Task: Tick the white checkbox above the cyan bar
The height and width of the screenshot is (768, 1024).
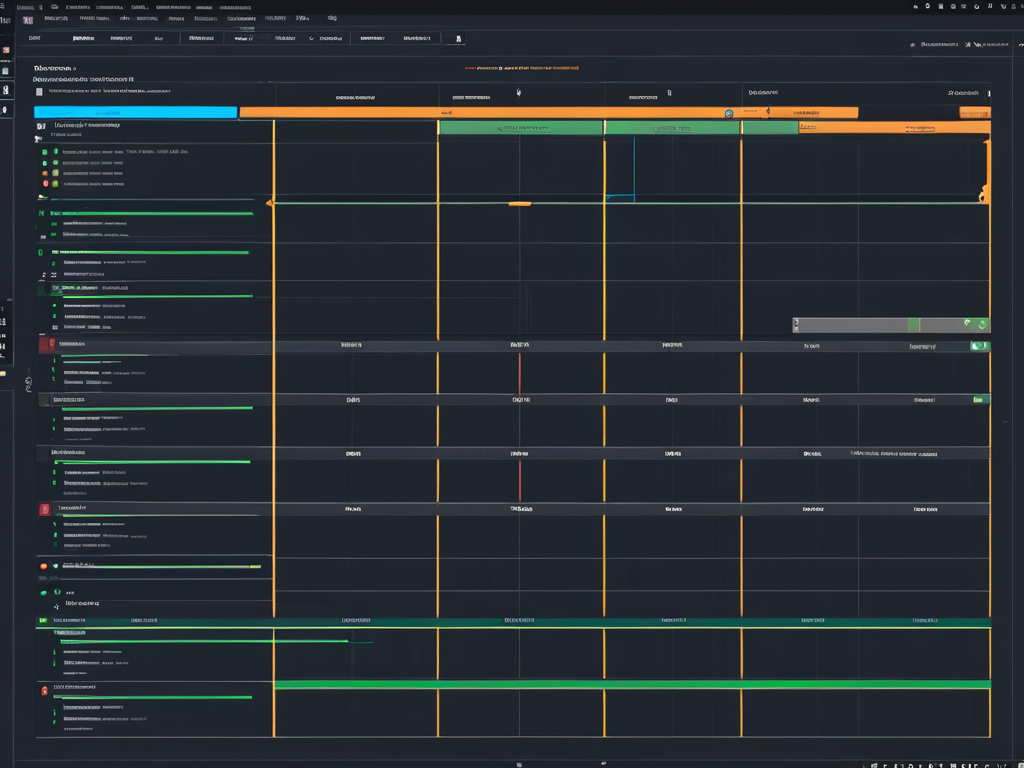Action: tap(39, 91)
